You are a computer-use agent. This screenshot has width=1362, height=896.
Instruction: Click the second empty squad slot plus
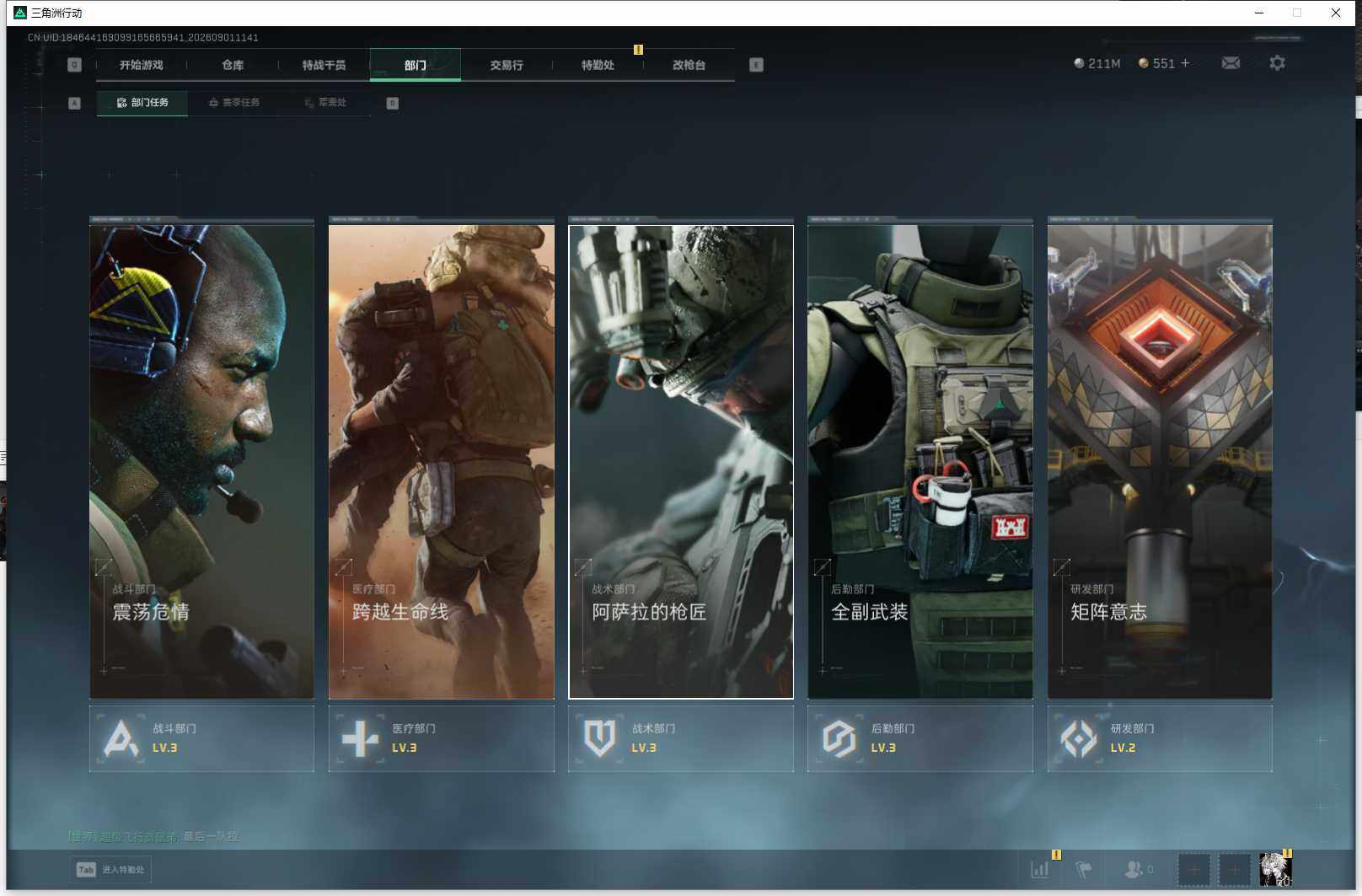1234,869
